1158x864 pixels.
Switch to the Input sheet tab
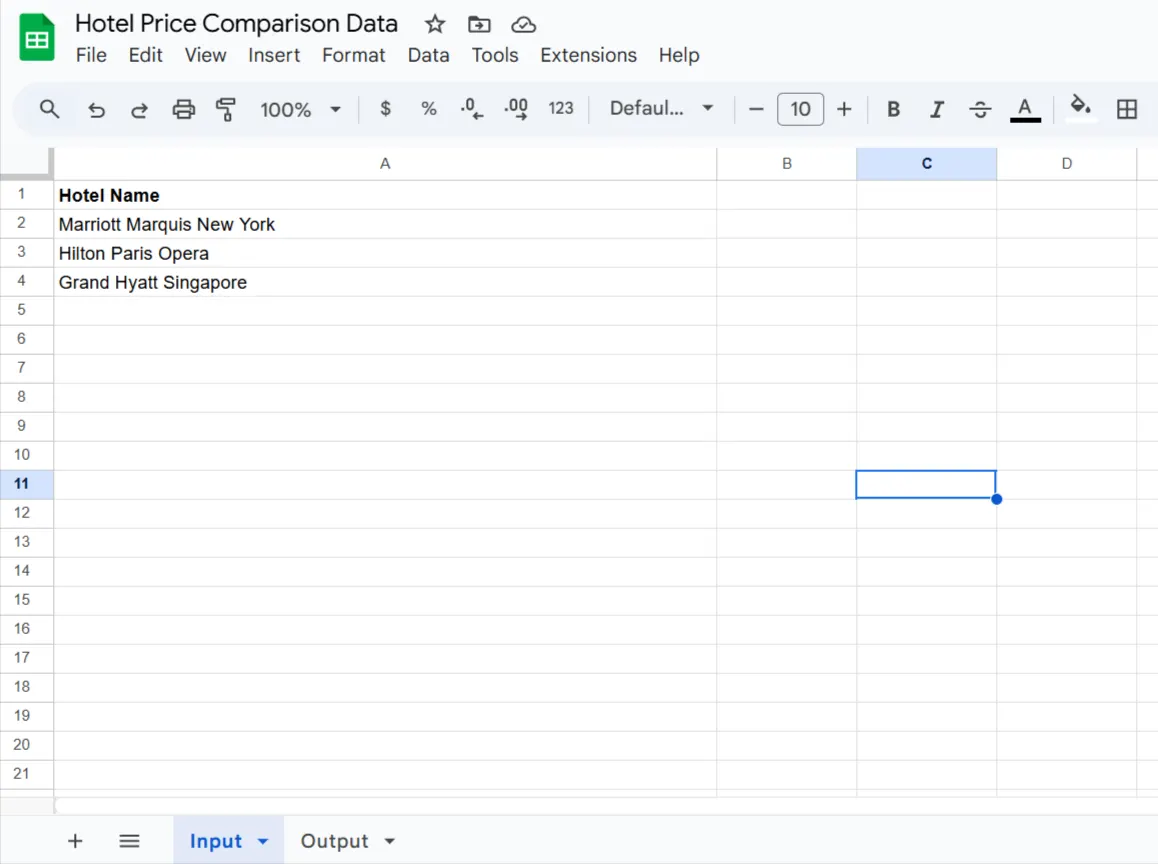[x=216, y=841]
